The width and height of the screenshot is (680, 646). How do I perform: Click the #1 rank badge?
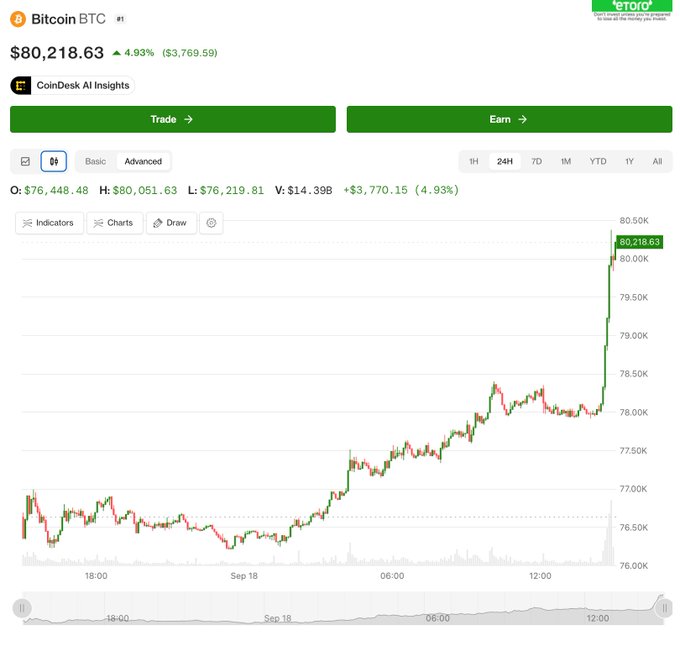[x=120, y=19]
